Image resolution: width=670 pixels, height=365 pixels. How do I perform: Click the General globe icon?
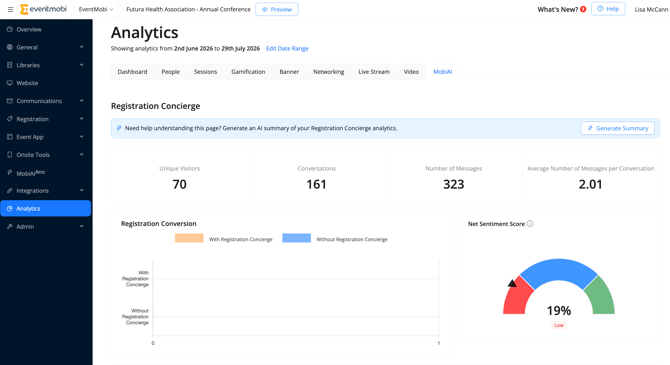click(x=9, y=47)
